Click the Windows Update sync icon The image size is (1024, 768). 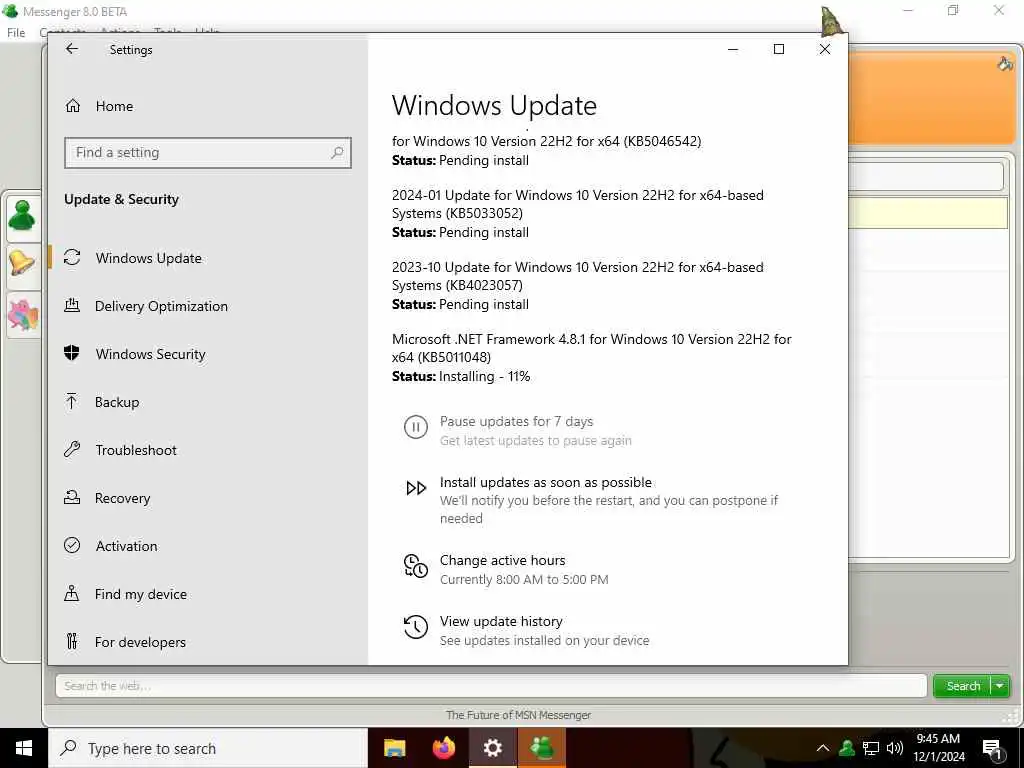[72, 257]
